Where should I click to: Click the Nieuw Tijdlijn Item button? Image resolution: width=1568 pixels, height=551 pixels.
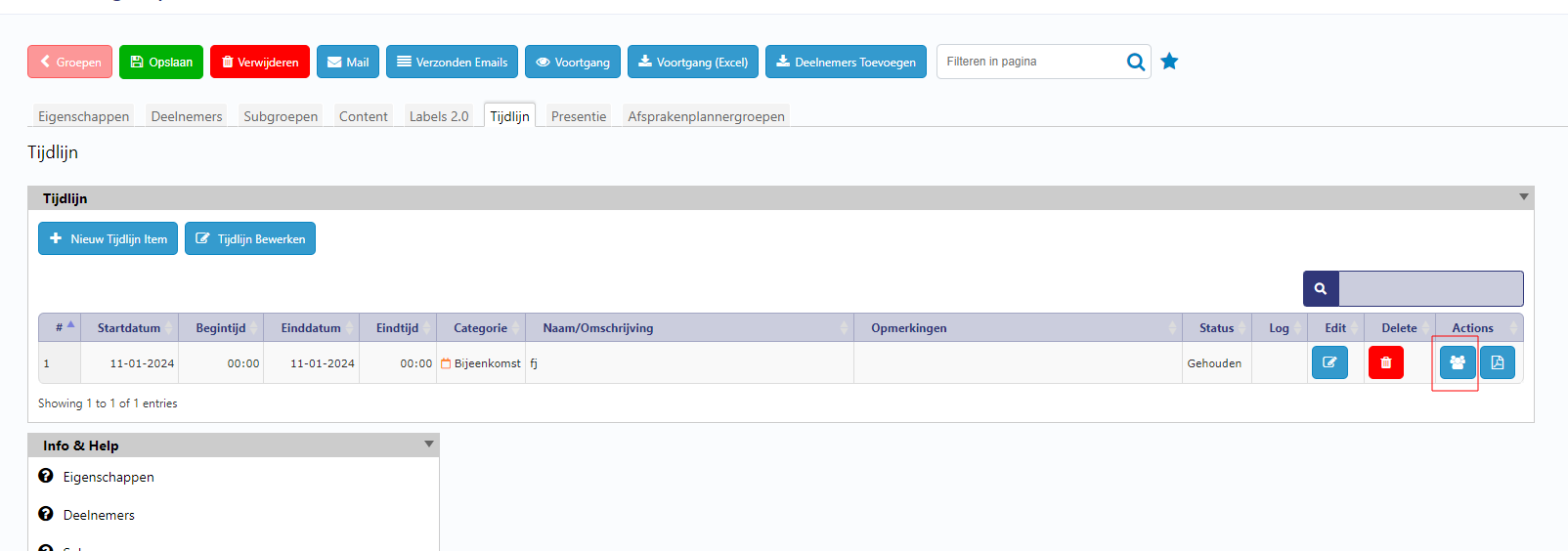pos(108,238)
